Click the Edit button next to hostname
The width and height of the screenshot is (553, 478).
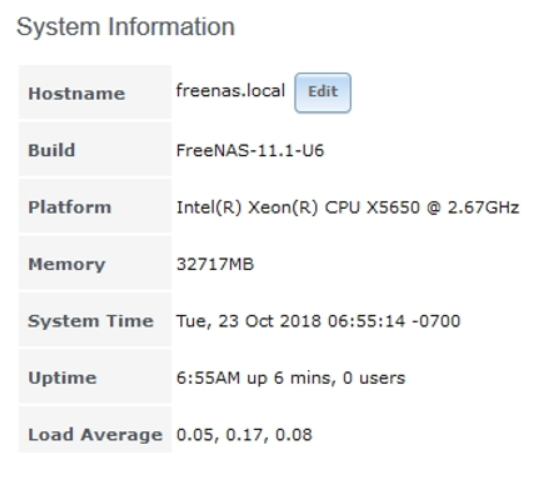coord(323,93)
